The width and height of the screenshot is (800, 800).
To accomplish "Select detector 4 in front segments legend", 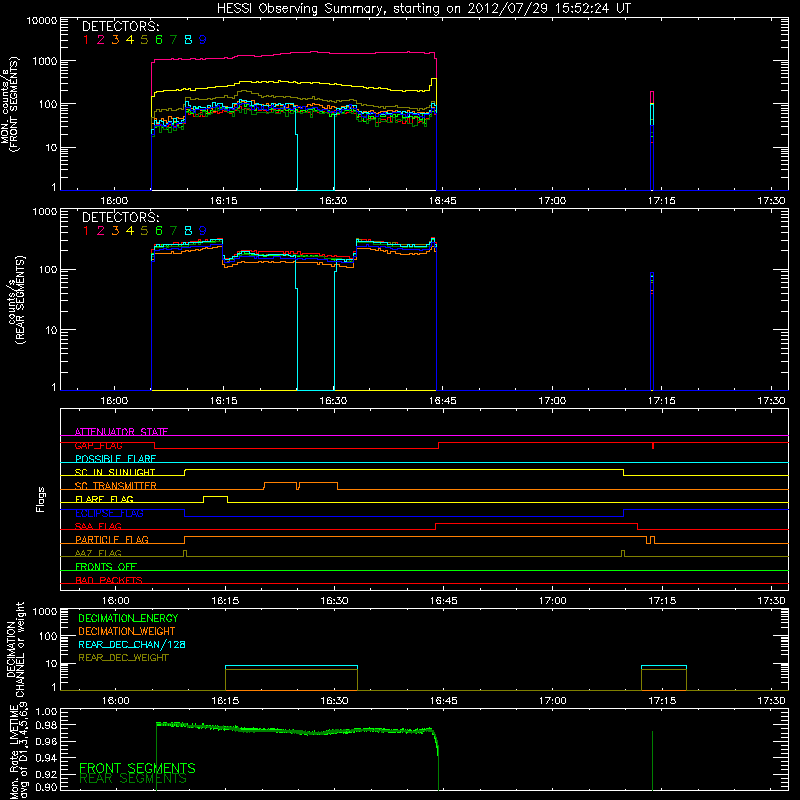I will pyautogui.click(x=130, y=40).
